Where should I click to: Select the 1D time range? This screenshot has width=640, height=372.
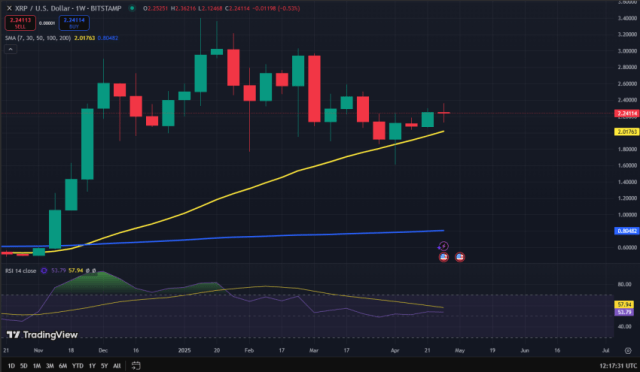click(11, 366)
